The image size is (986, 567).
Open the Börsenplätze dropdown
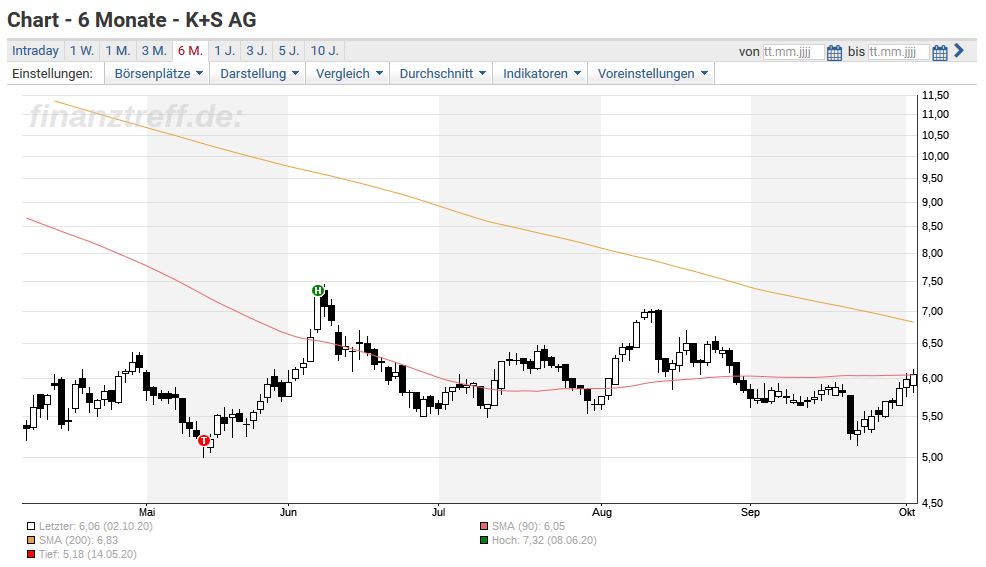(158, 74)
